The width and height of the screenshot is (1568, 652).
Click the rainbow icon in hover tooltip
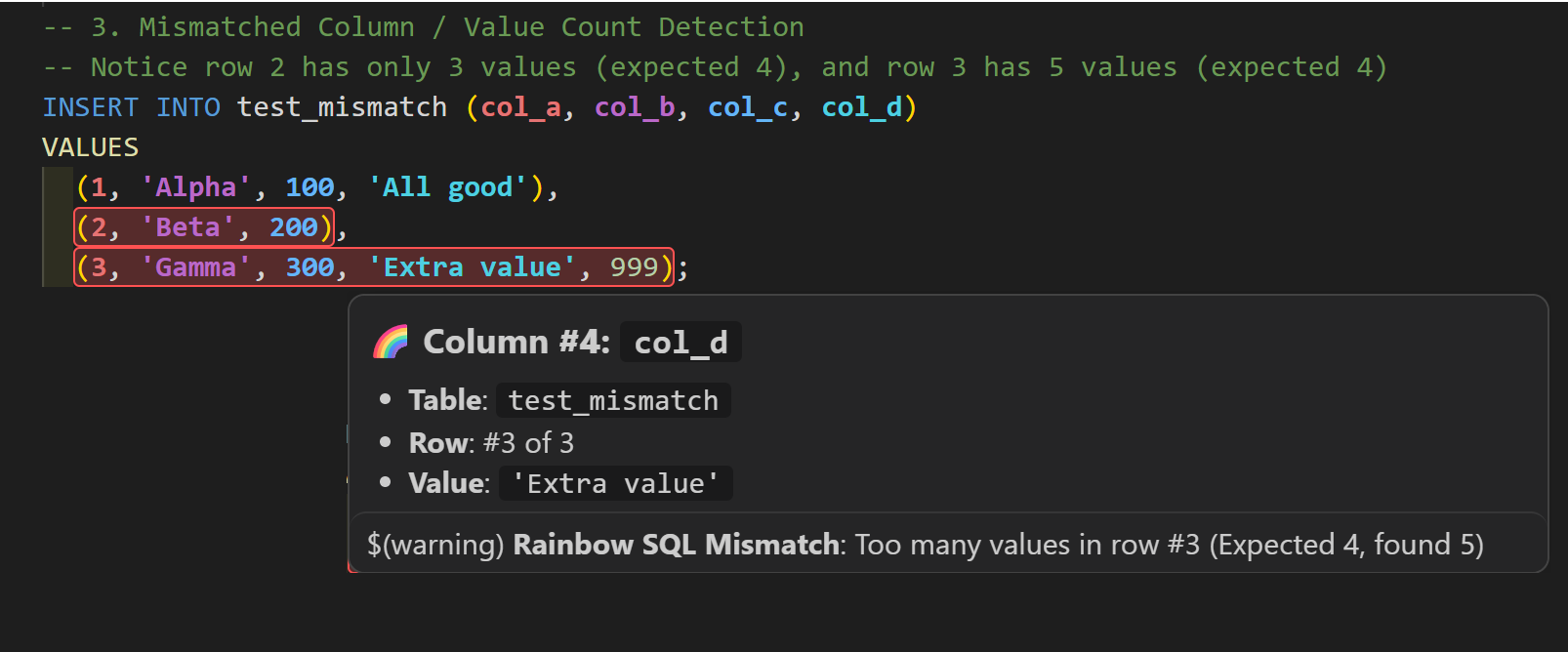click(391, 342)
